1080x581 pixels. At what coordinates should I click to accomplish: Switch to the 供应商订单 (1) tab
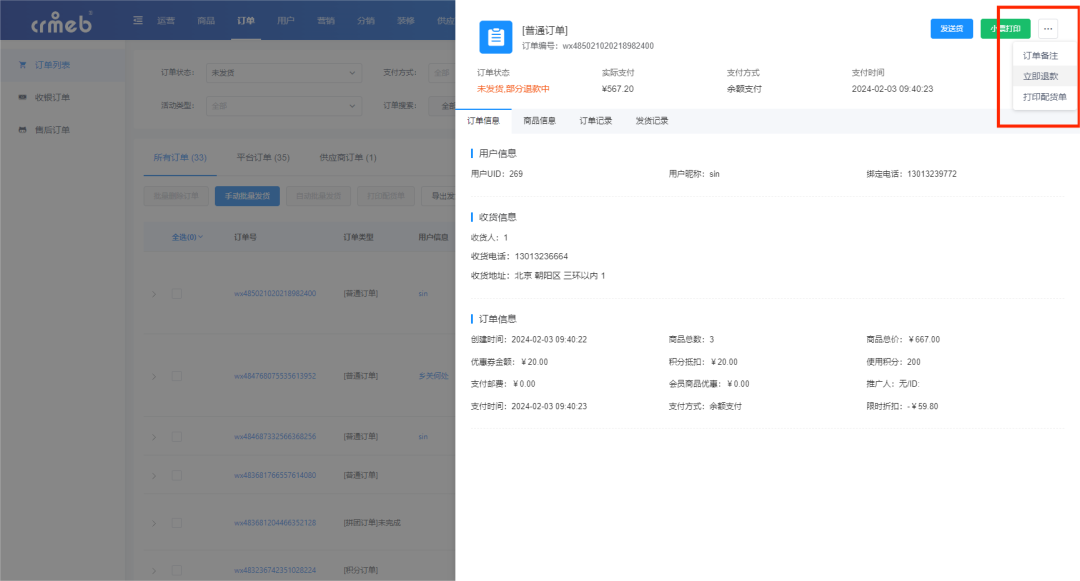[348, 158]
